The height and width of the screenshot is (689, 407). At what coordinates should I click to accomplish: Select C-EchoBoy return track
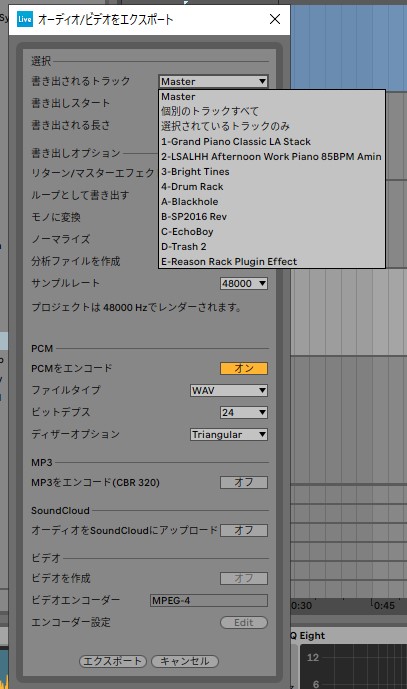[272, 232]
